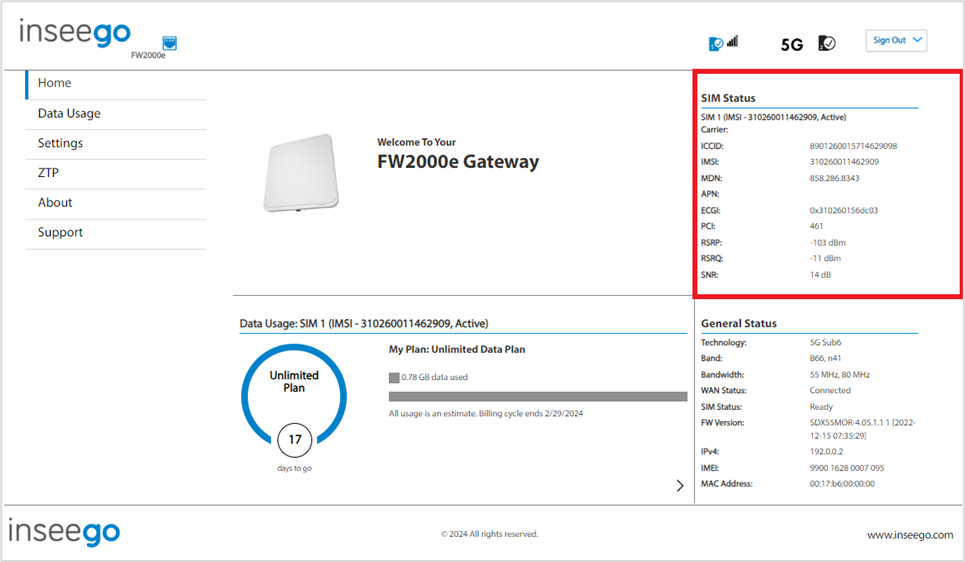This screenshot has height=562, width=965.
Task: Click the Technology value 5G Sub6
Action: (825, 343)
